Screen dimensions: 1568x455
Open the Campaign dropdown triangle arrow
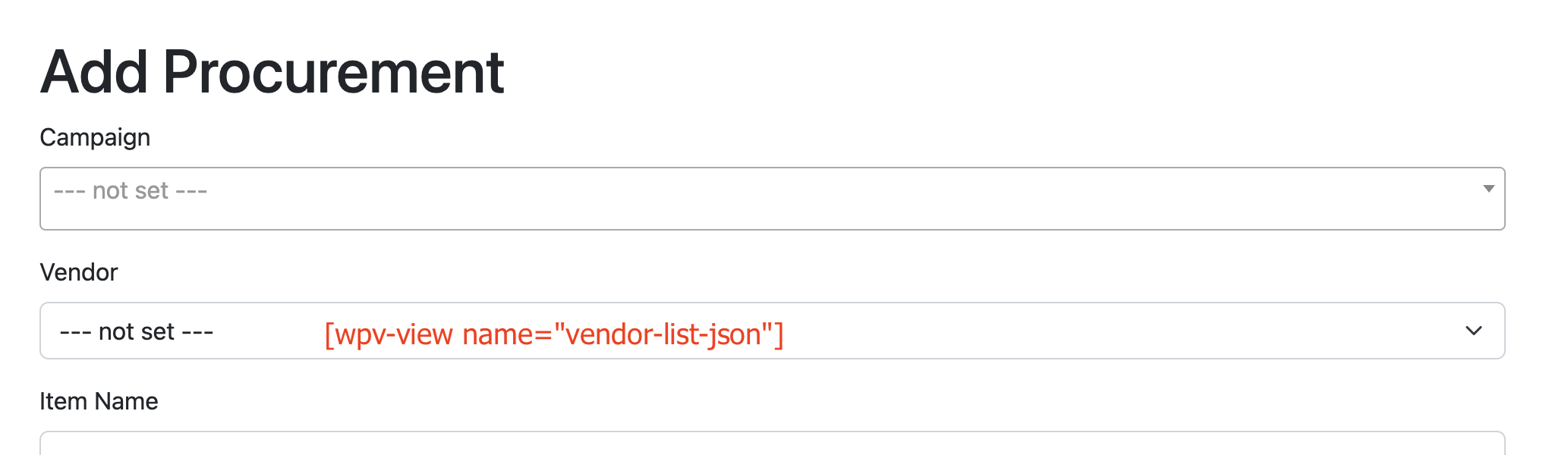[1488, 189]
